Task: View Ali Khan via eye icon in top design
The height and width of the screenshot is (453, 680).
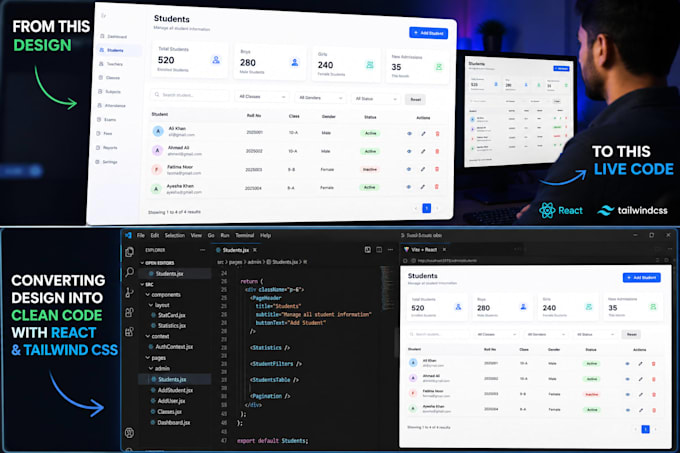Action: (409, 134)
